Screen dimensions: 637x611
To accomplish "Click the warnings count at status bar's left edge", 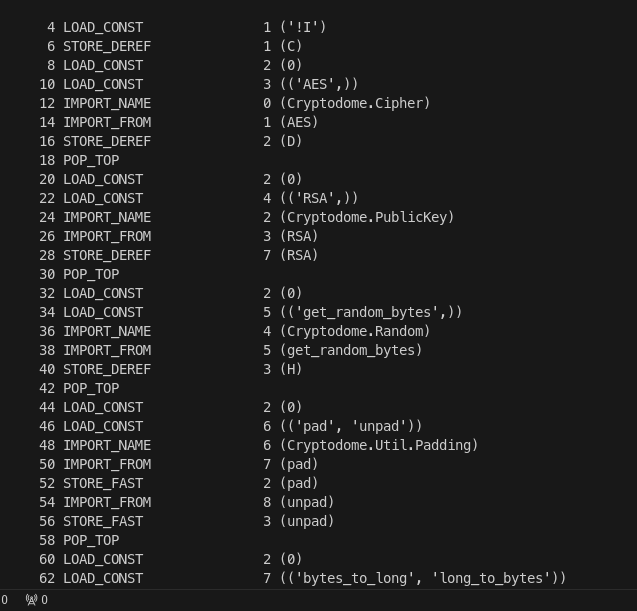I will pyautogui.click(x=4, y=600).
